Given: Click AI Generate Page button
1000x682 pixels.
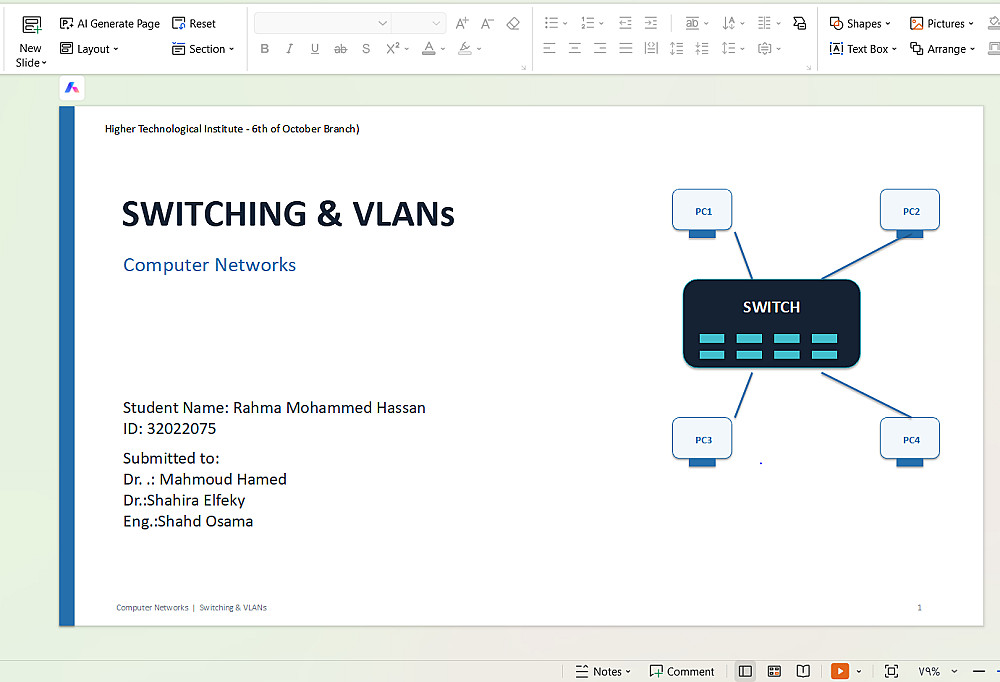Looking at the screenshot, I should (110, 24).
